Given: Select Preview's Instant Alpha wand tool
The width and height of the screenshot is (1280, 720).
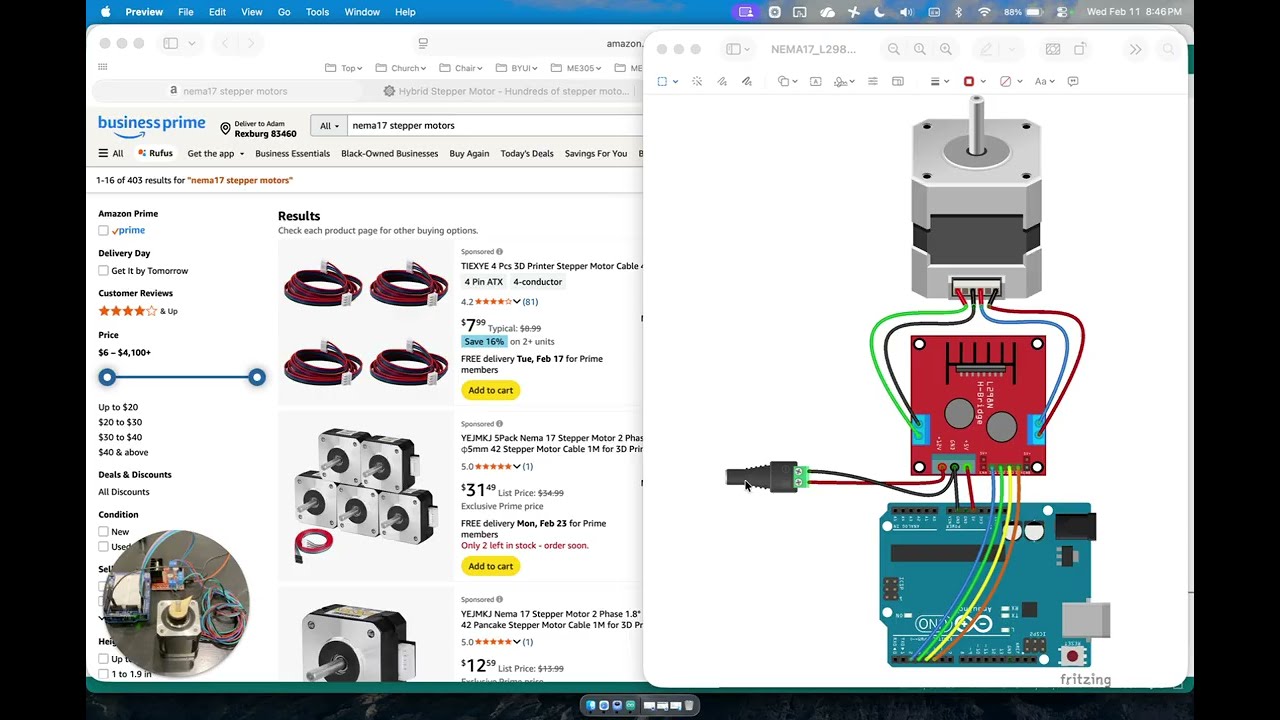Looking at the screenshot, I should 697,81.
